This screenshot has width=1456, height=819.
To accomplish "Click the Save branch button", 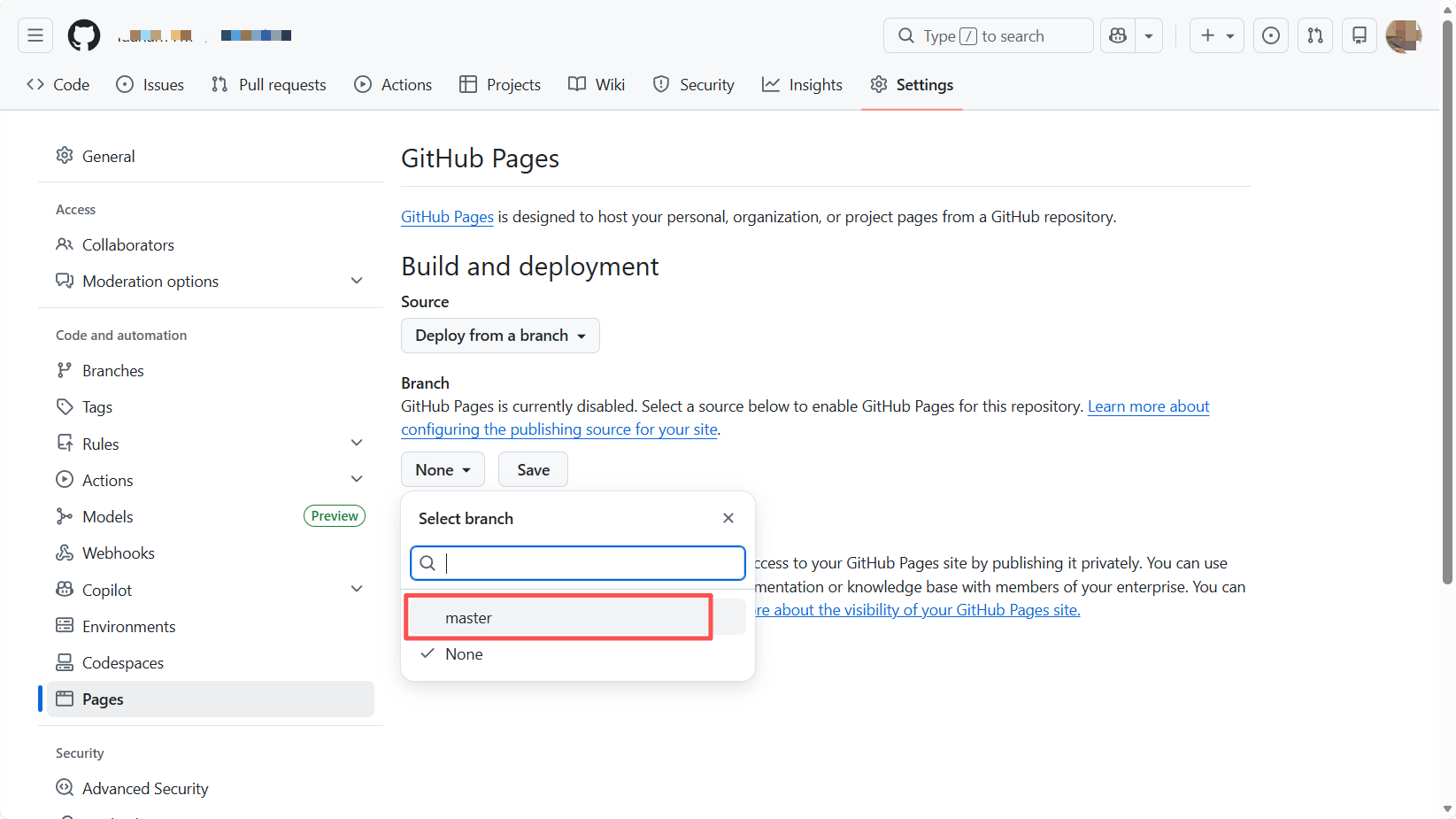I will [x=533, y=470].
